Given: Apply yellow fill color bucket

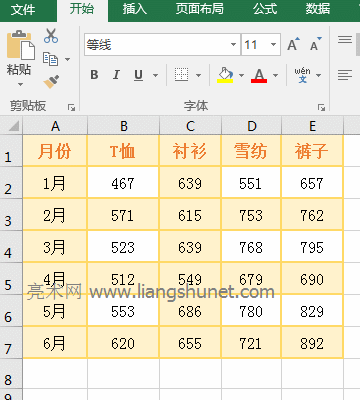Looking at the screenshot, I should tap(225, 75).
